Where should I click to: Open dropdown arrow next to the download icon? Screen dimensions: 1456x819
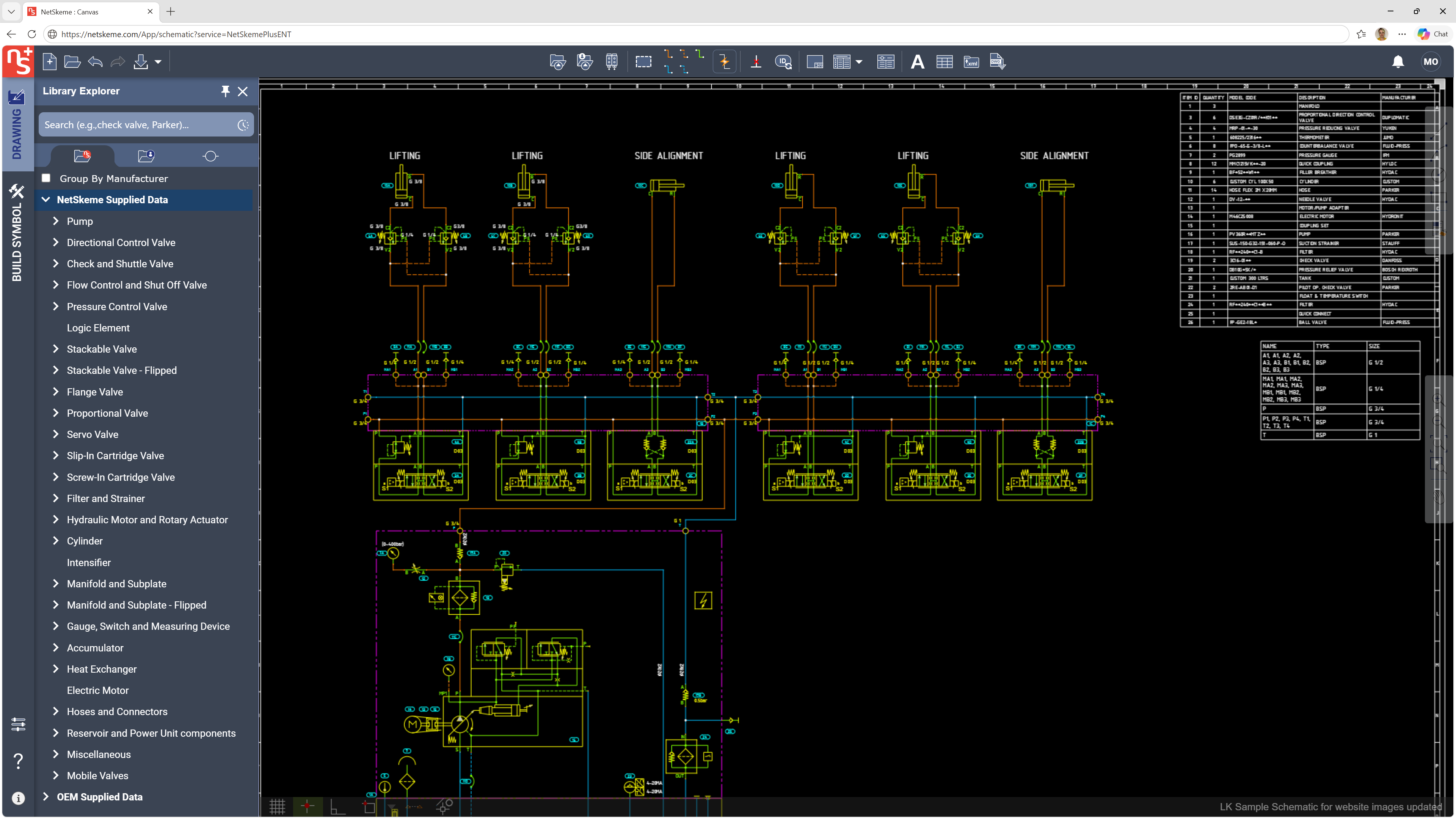tap(158, 61)
